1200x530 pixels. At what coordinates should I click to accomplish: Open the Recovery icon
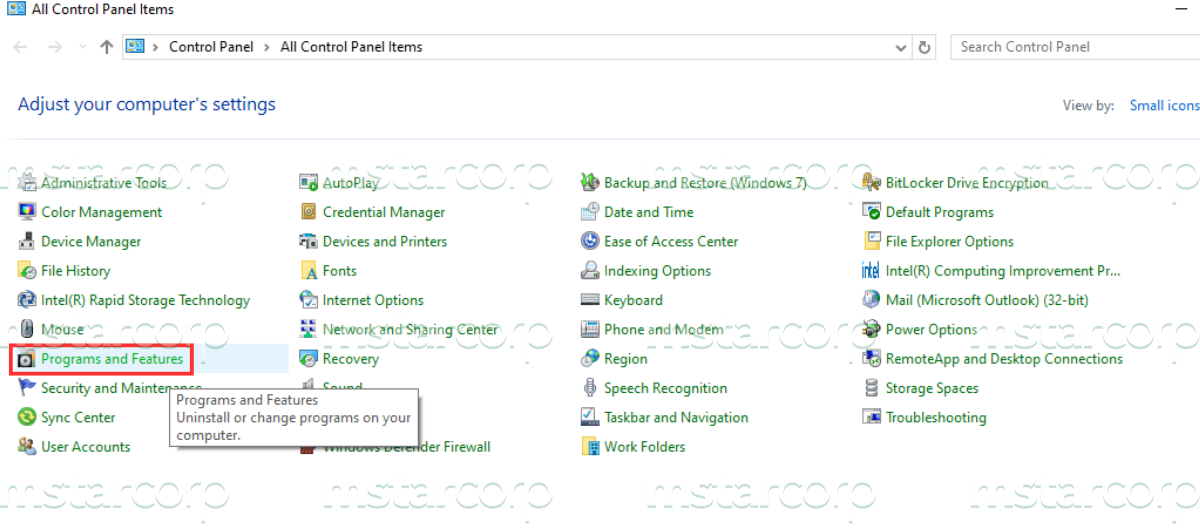tap(308, 359)
